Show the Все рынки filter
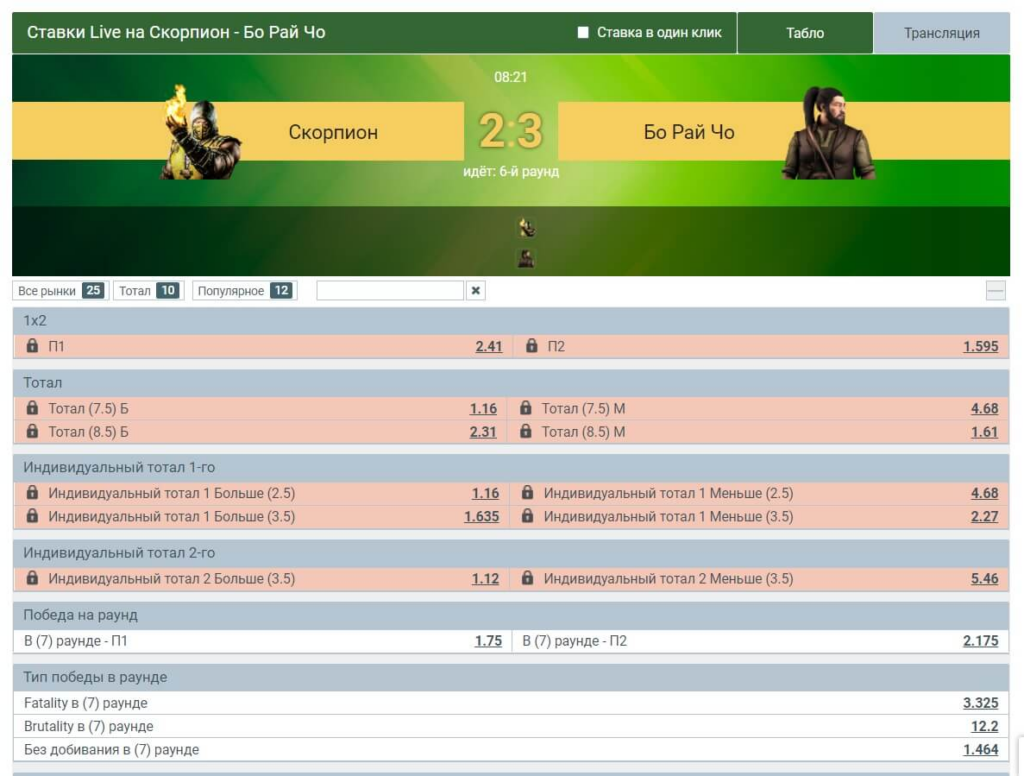Screen dimensions: 1024x776 [61, 291]
